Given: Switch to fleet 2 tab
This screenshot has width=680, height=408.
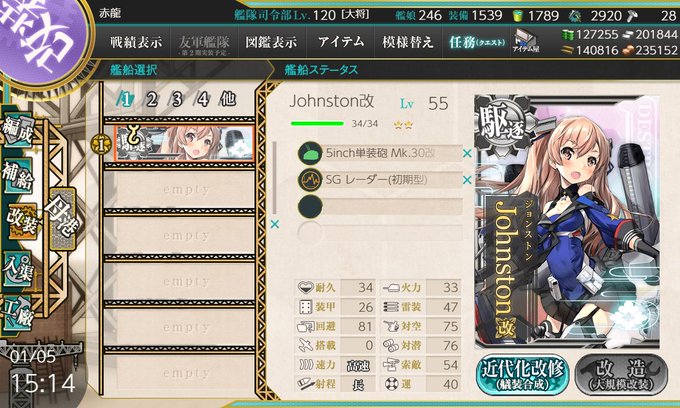Looking at the screenshot, I should [x=151, y=100].
